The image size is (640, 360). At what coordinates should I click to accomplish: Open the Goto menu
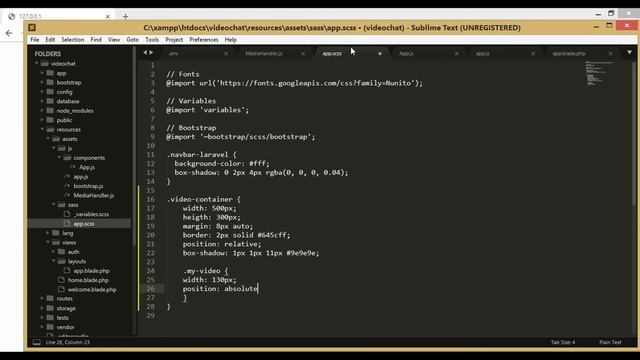[132, 40]
